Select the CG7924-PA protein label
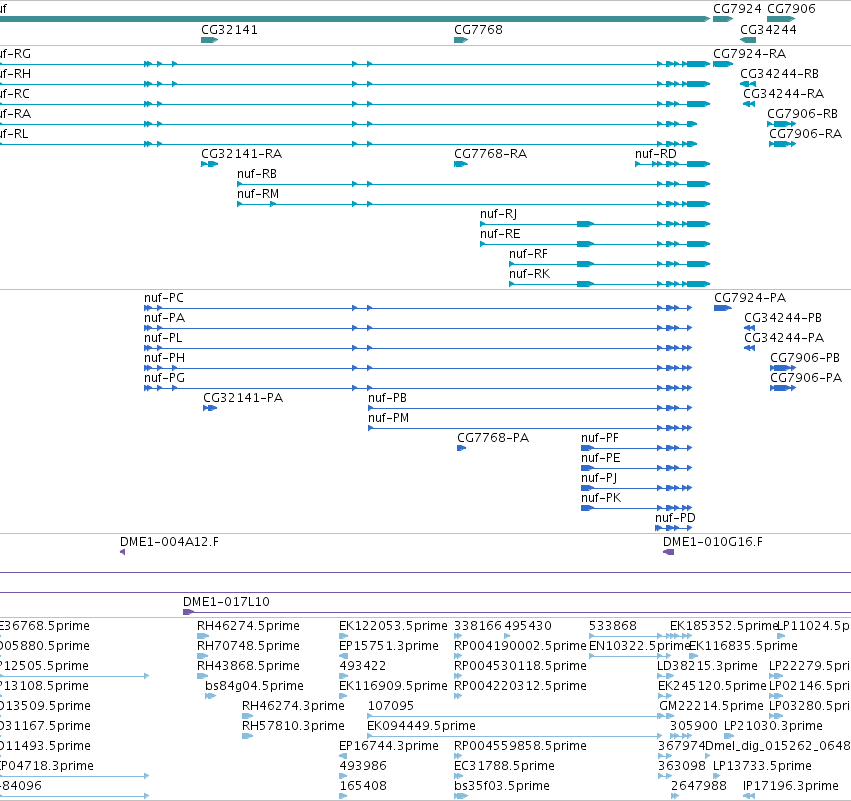The width and height of the screenshot is (851, 801). pos(750,298)
